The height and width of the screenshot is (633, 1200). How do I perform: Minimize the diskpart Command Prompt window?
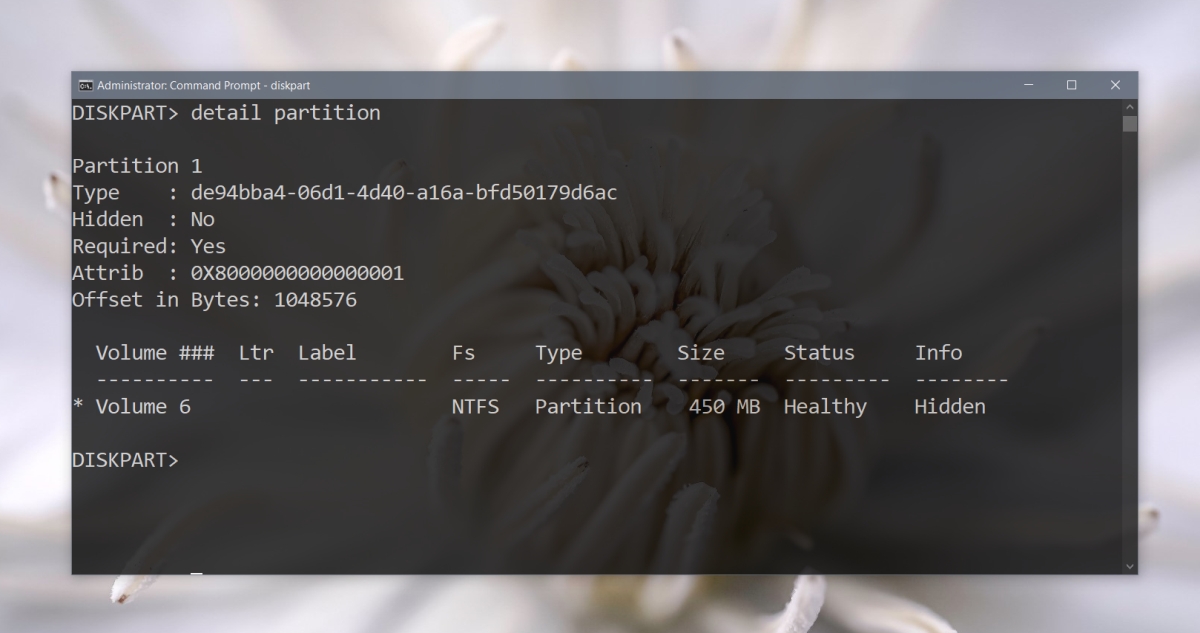pyautogui.click(x=1029, y=85)
